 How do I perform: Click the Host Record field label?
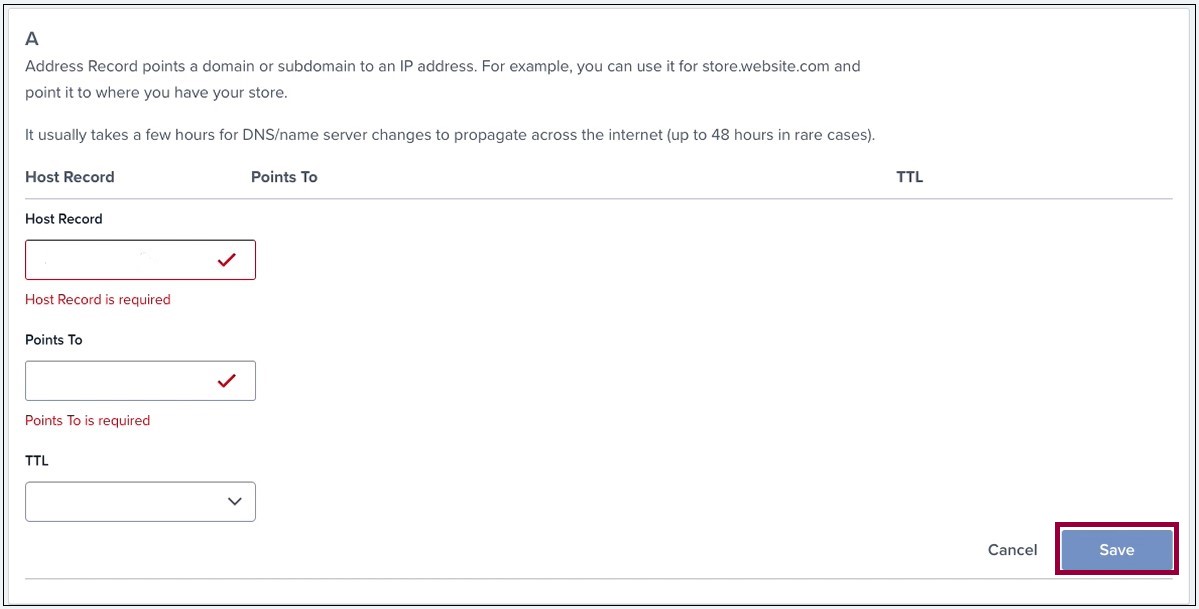63,219
